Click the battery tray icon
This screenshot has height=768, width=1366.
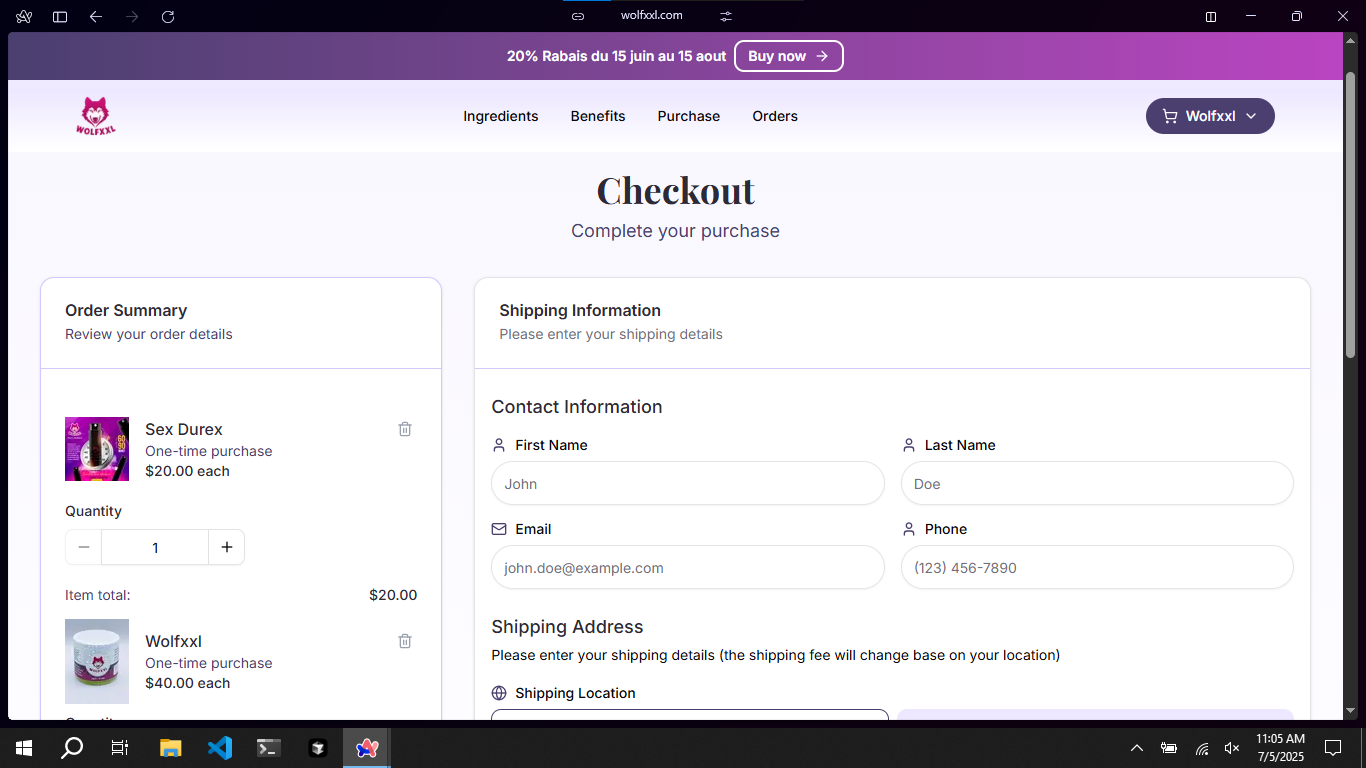(x=1168, y=747)
